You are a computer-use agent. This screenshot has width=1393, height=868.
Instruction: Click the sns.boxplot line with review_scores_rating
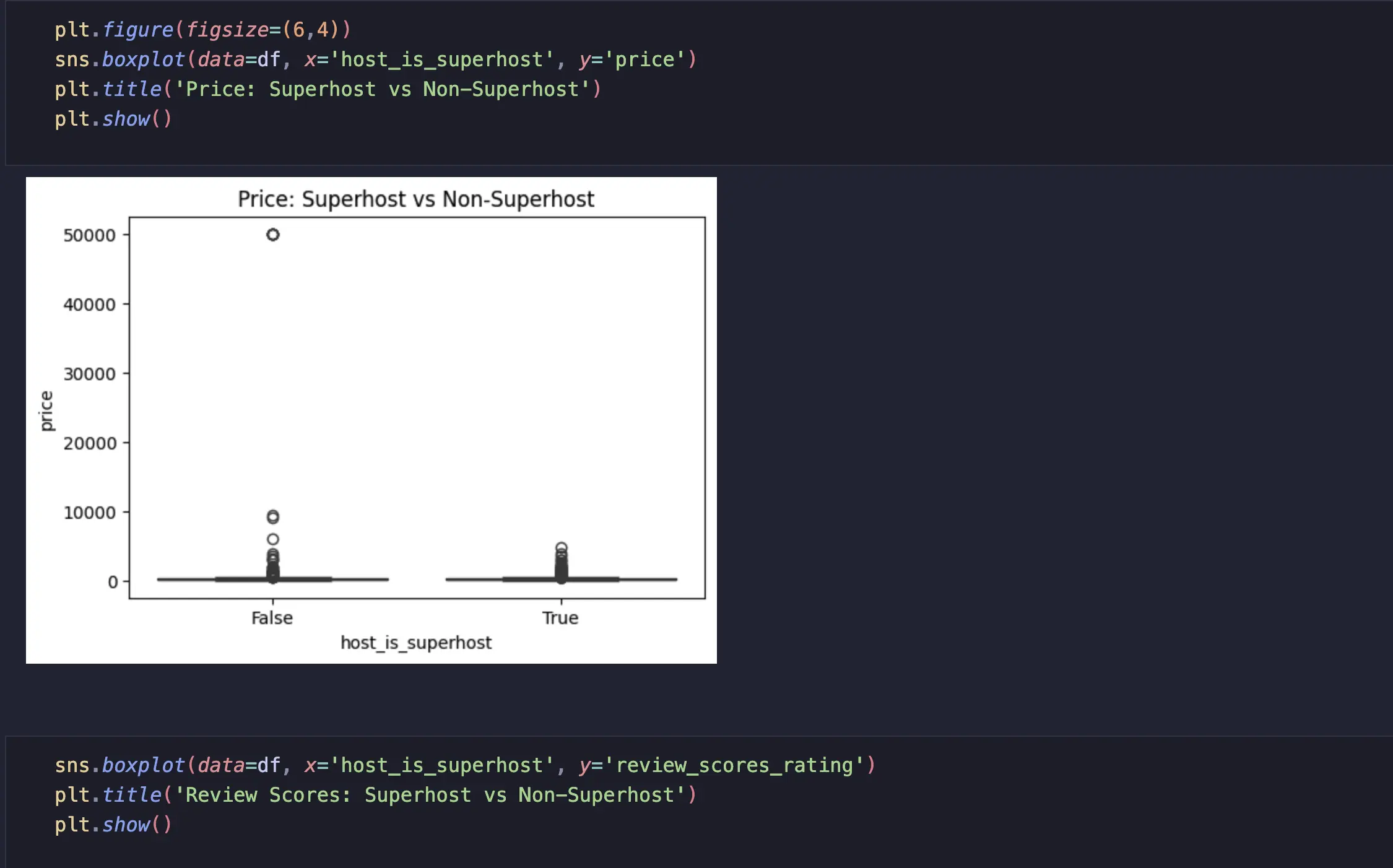[x=464, y=765]
